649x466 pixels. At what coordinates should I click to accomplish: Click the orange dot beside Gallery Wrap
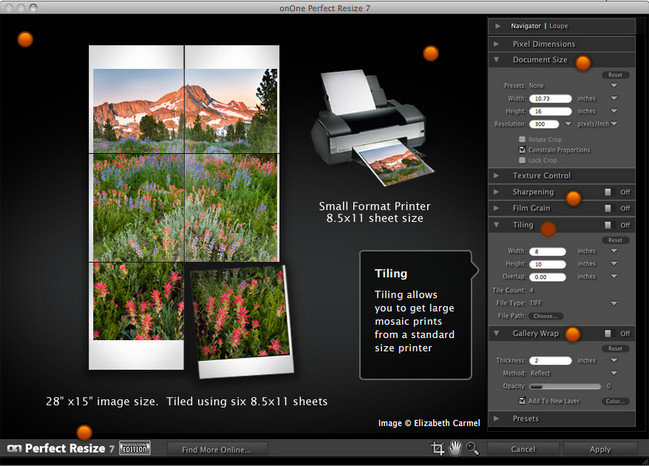coord(573,334)
